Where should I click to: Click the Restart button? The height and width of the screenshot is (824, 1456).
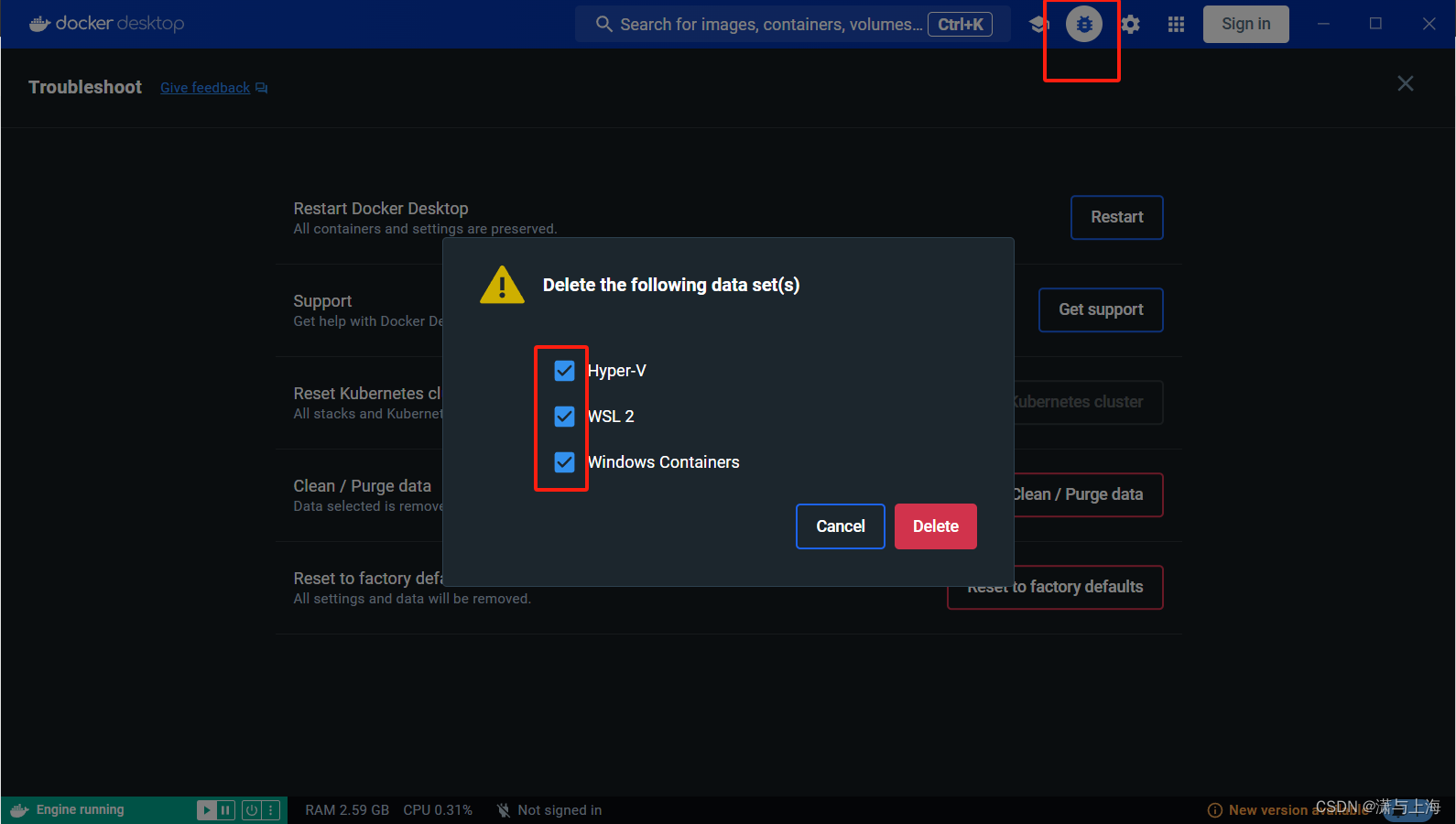(1117, 218)
